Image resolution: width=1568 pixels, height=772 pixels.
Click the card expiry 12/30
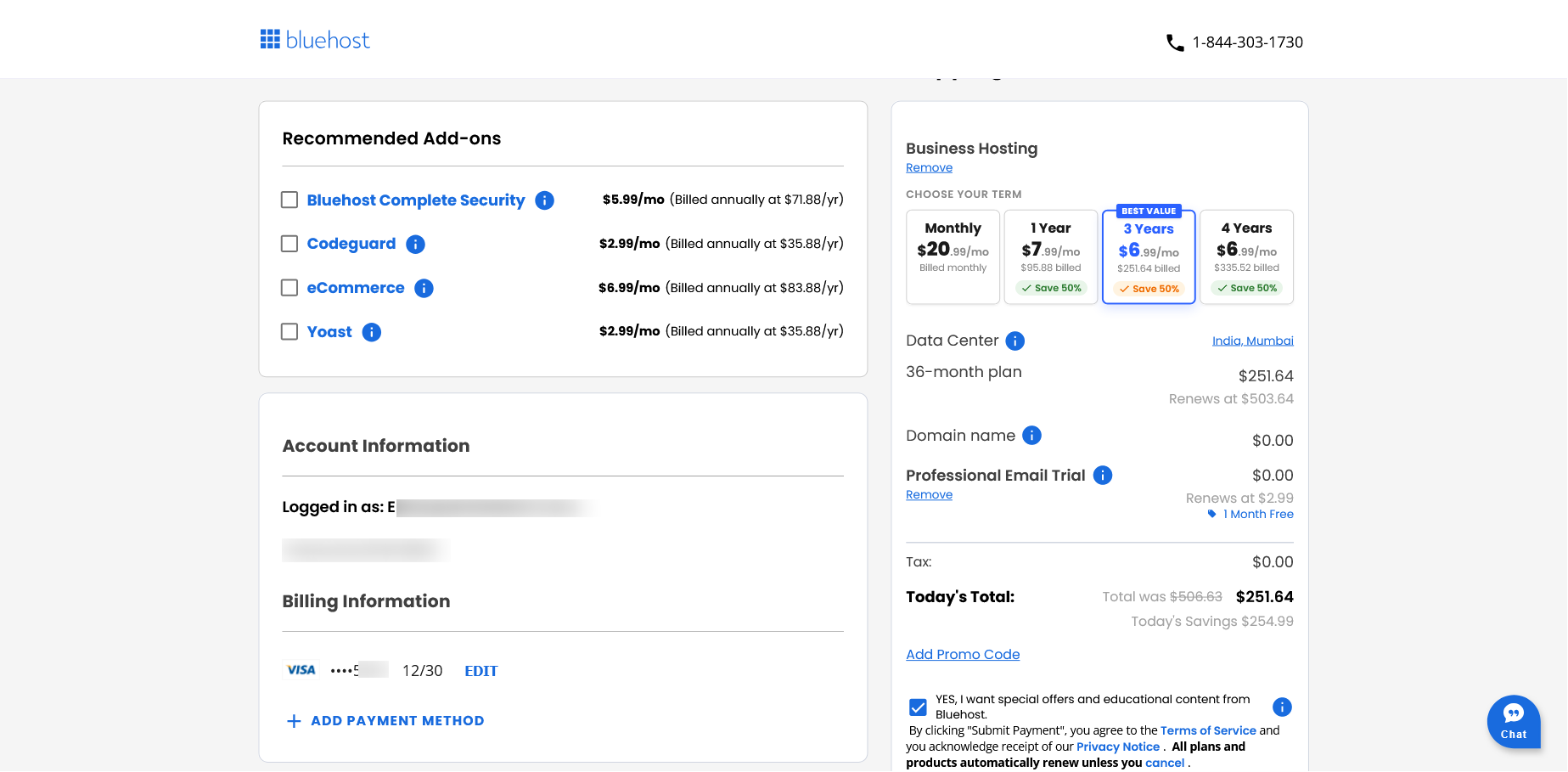423,671
